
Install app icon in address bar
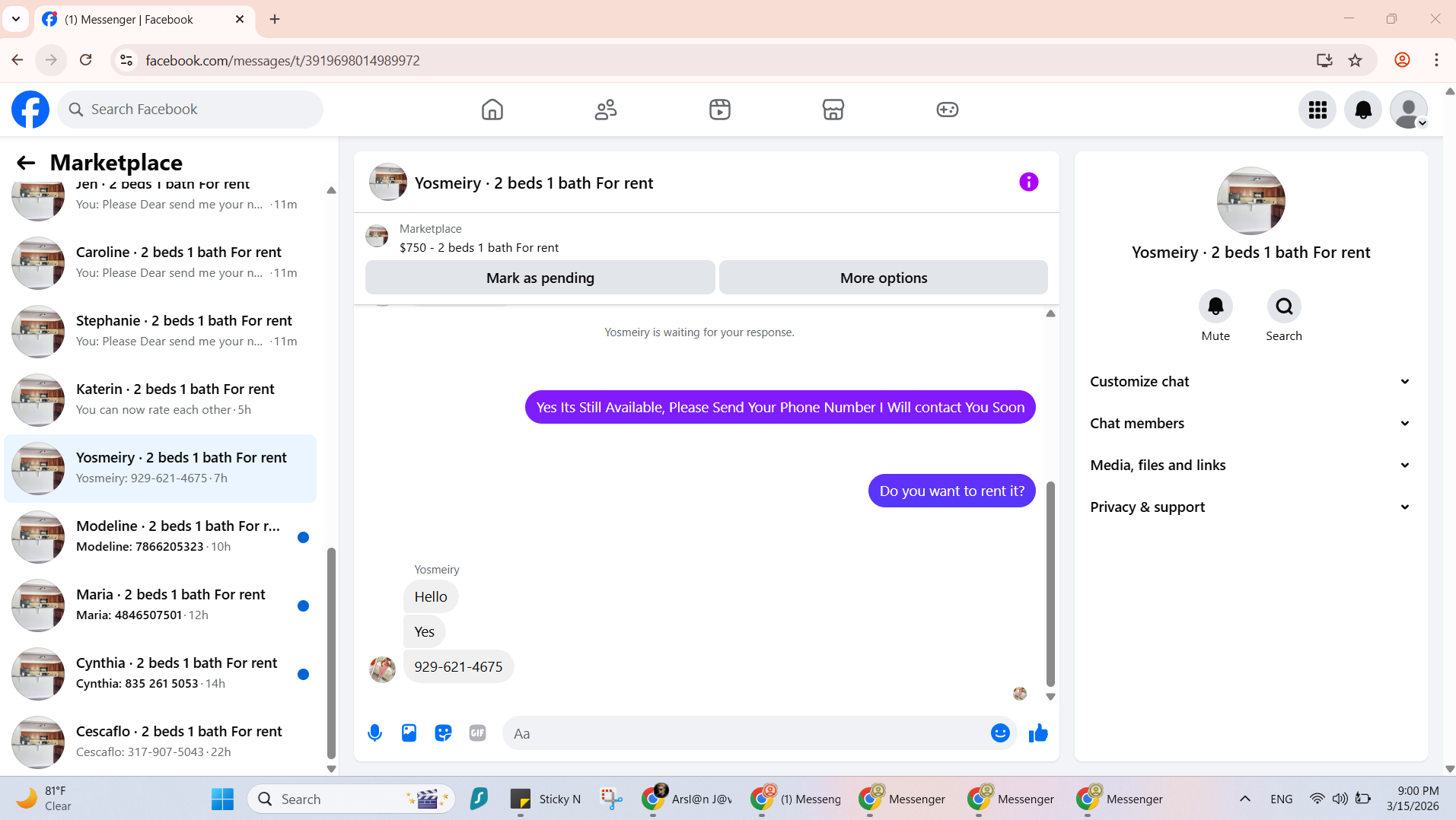1324,60
